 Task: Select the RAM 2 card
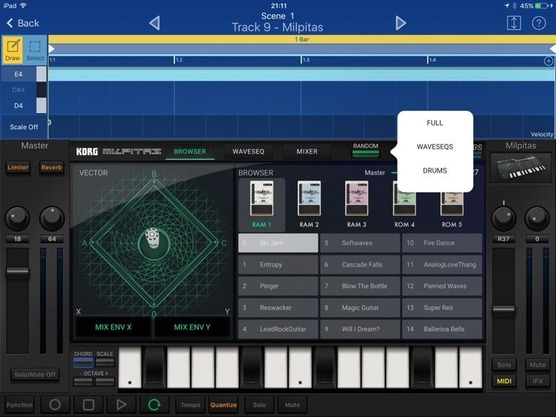pos(309,205)
